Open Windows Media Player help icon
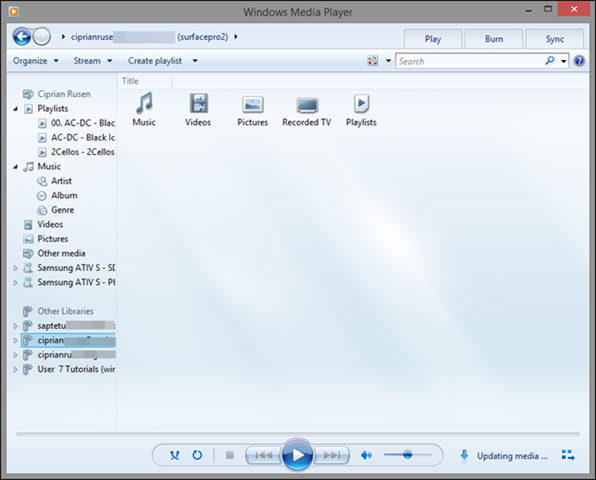This screenshot has height=480, width=596. 579,61
